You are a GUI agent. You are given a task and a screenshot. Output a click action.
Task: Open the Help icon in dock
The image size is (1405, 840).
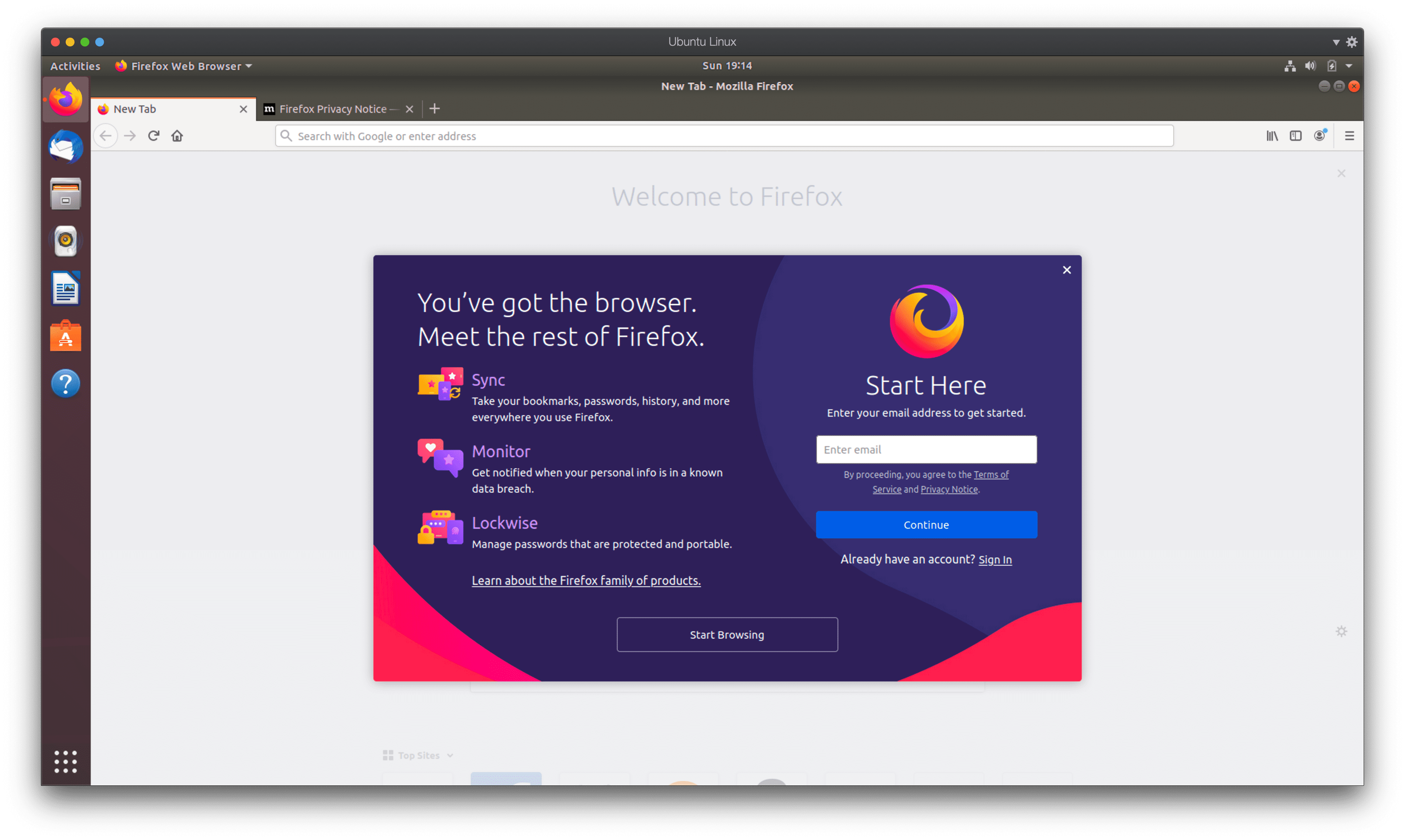(x=66, y=384)
